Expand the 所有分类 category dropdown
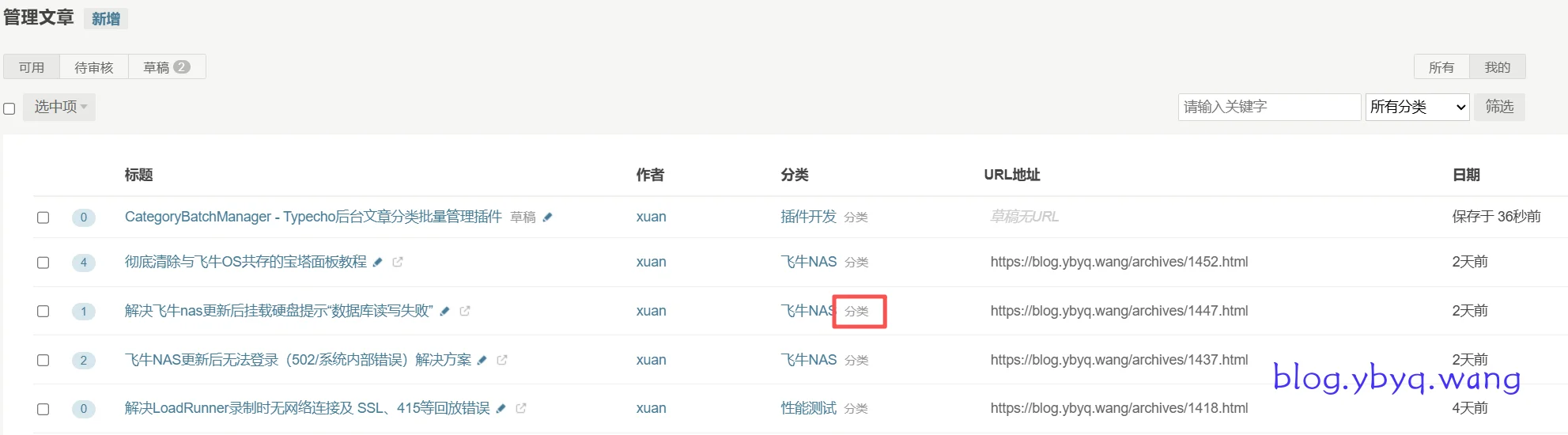The image size is (1568, 435). click(1417, 107)
